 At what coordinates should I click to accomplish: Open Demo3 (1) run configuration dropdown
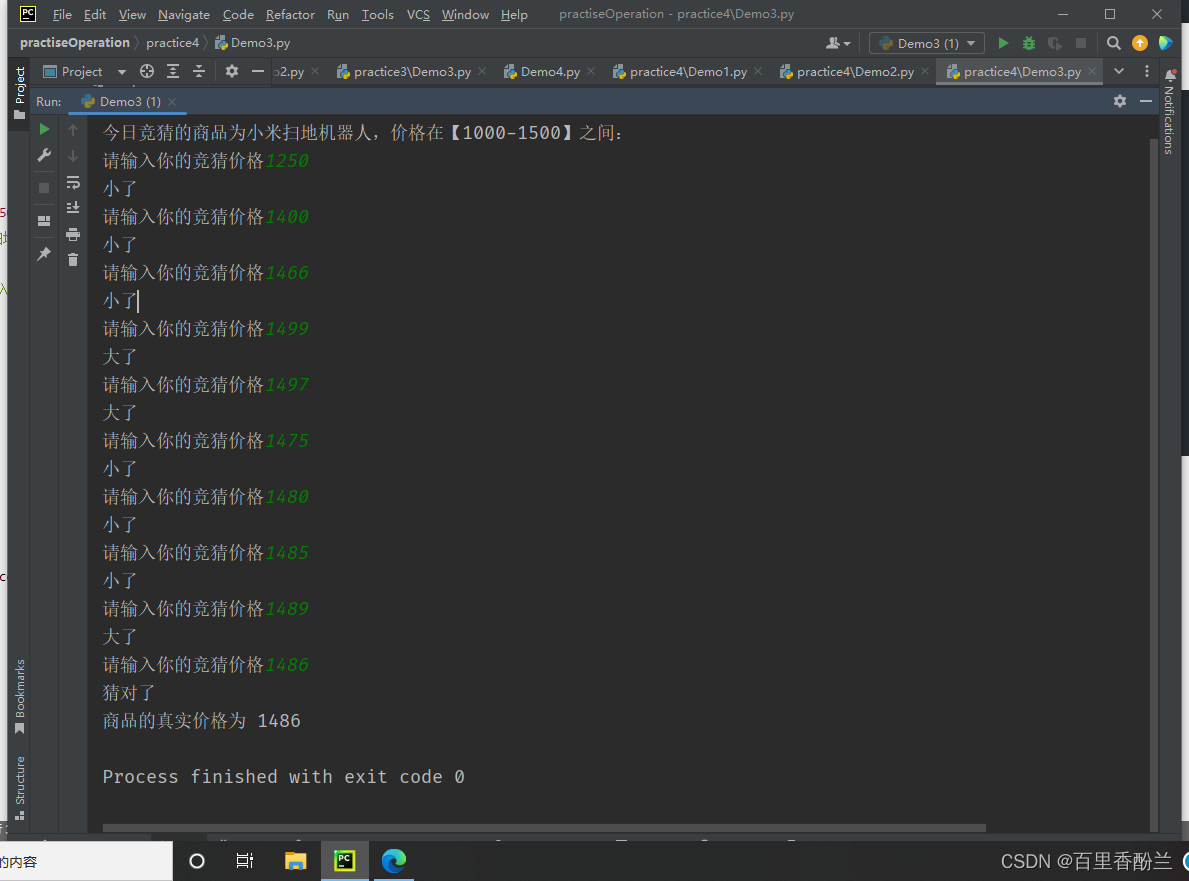927,43
